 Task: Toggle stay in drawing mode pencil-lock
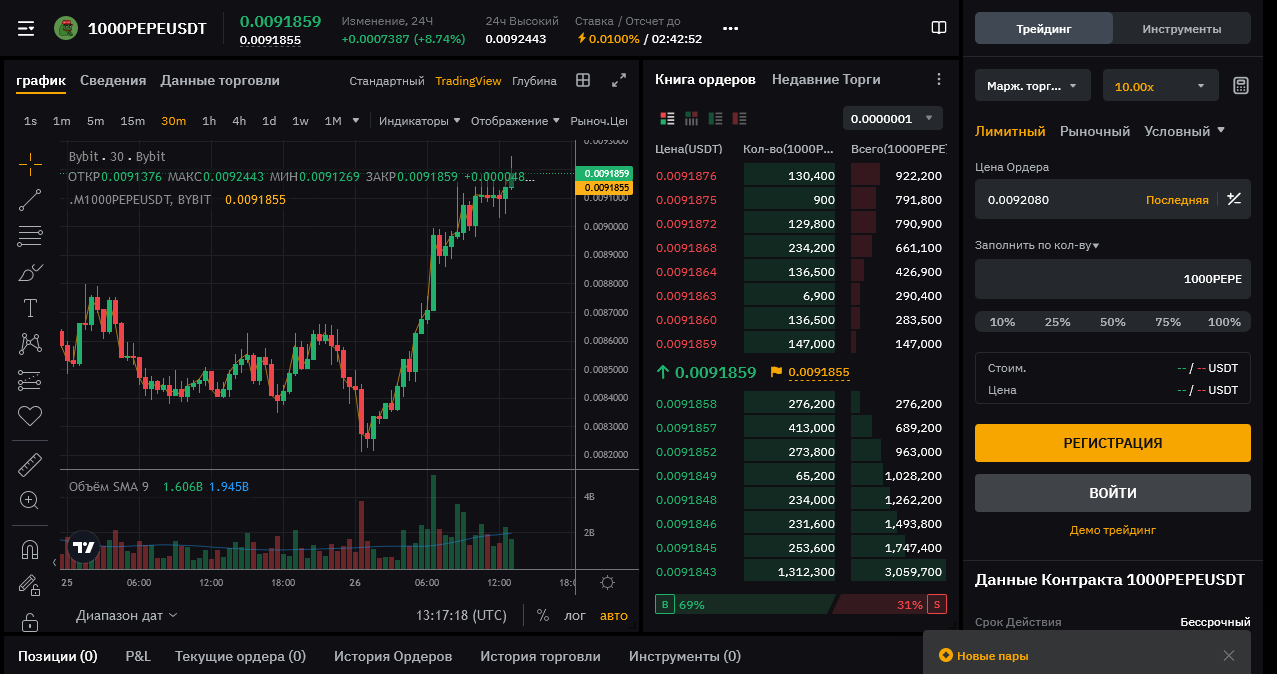point(30,586)
